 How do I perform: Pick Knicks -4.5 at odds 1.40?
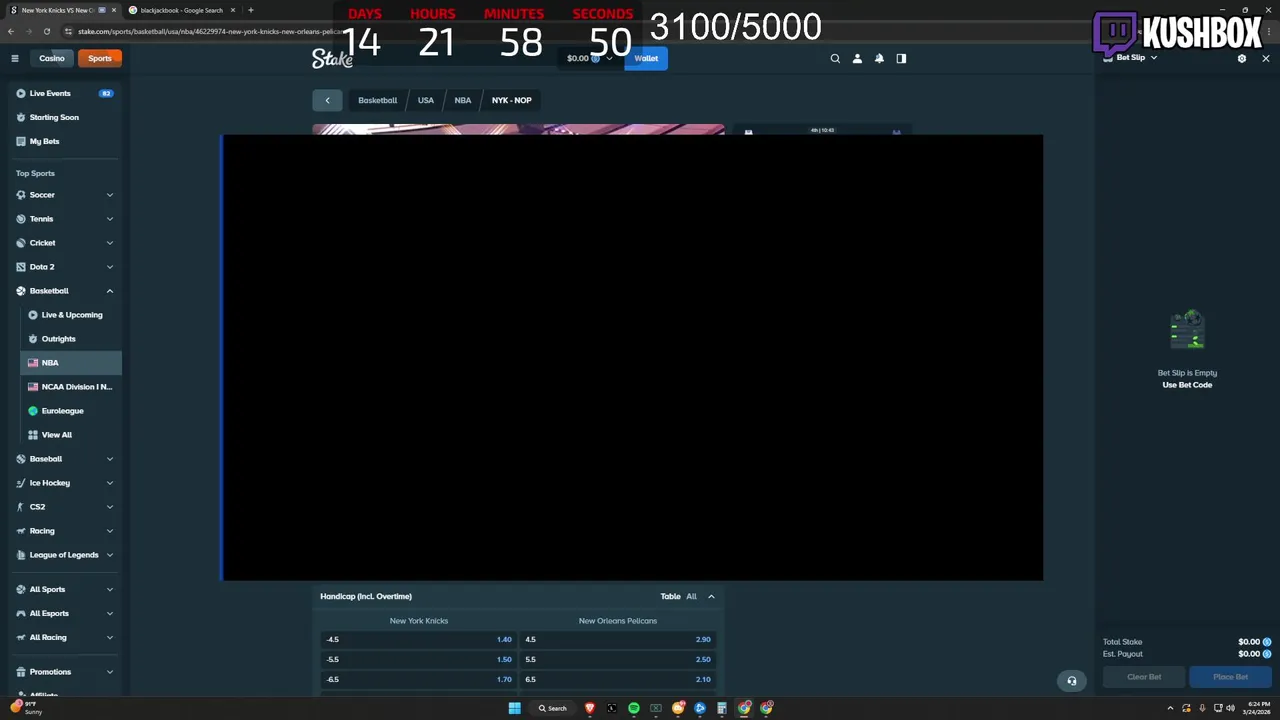[x=419, y=639]
